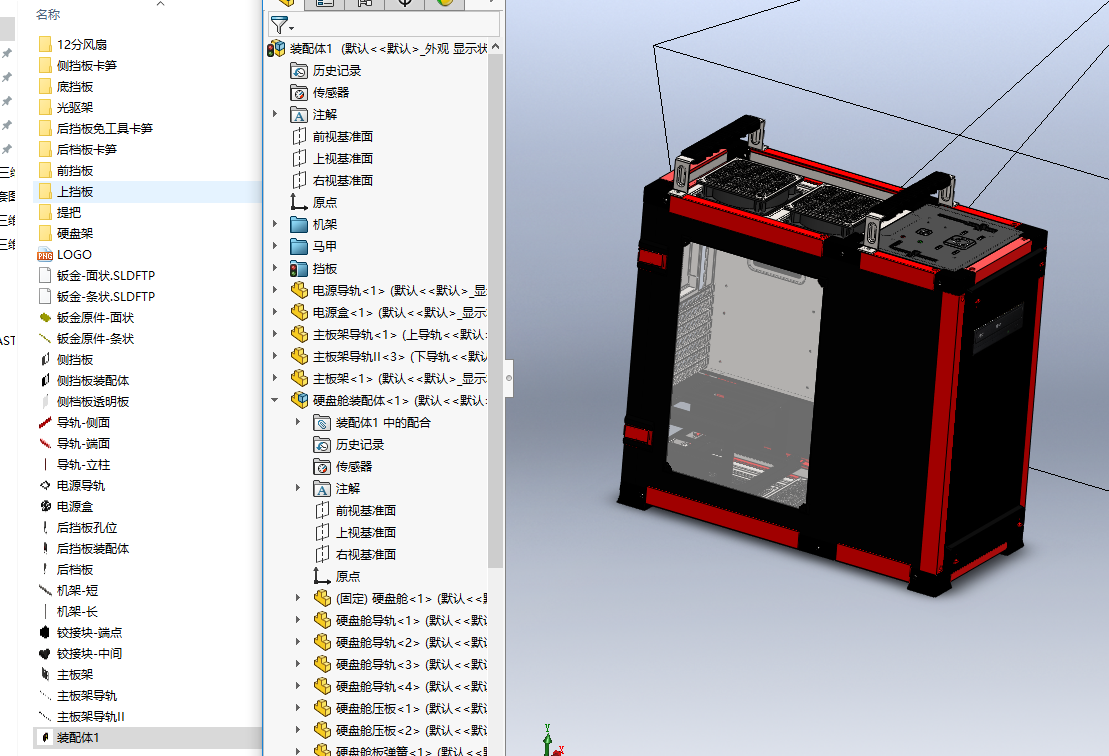Select the 12分风扇 folder name in Explorer
1109x756 pixels.
[82, 45]
